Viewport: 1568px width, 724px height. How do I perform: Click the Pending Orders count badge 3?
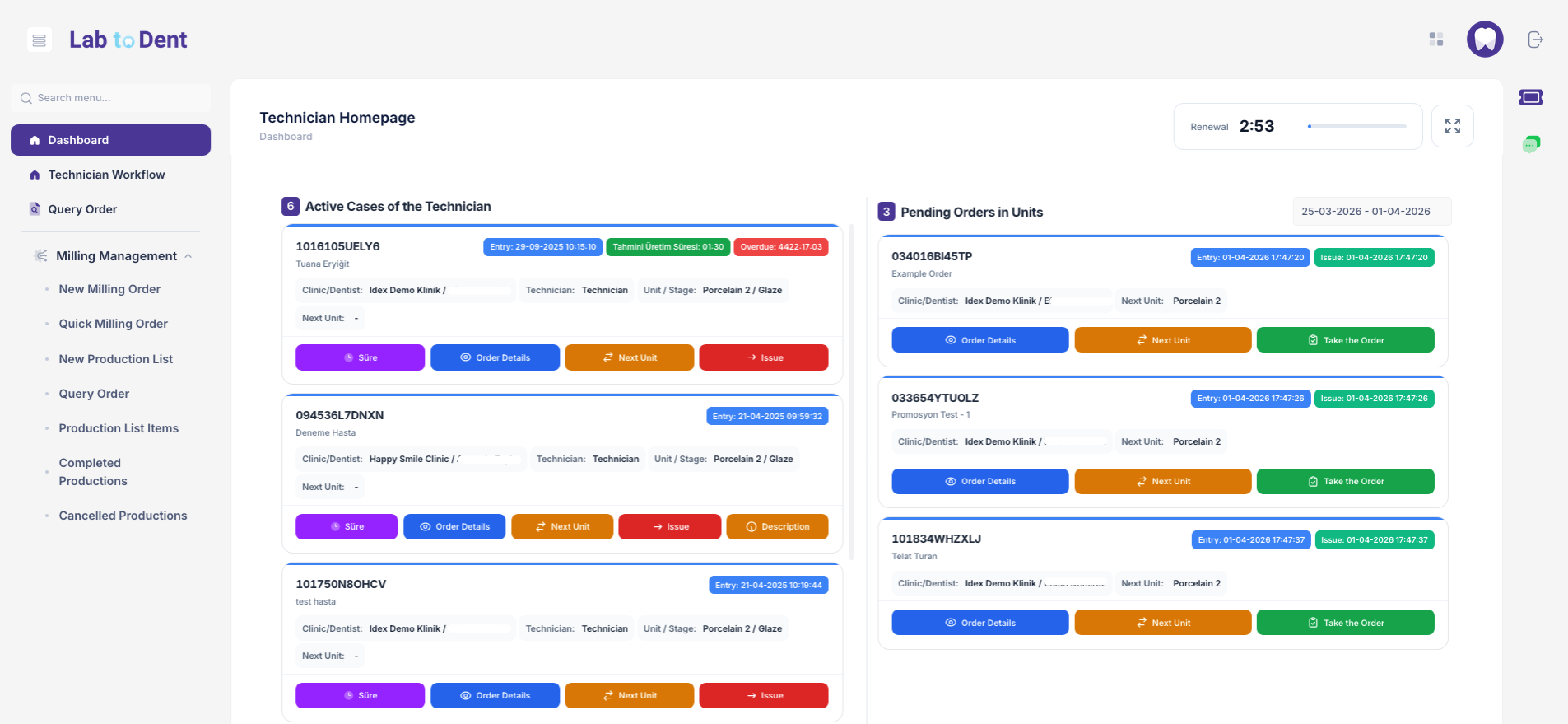point(886,212)
